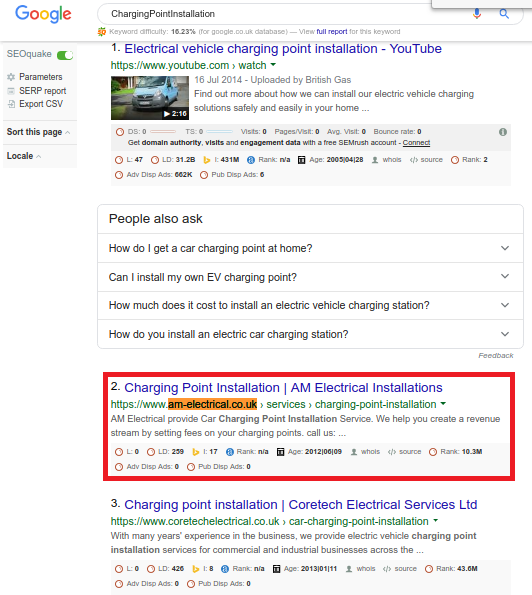Click the Google logo
Image resolution: width=532 pixels, height=595 pixels.
(43, 14)
